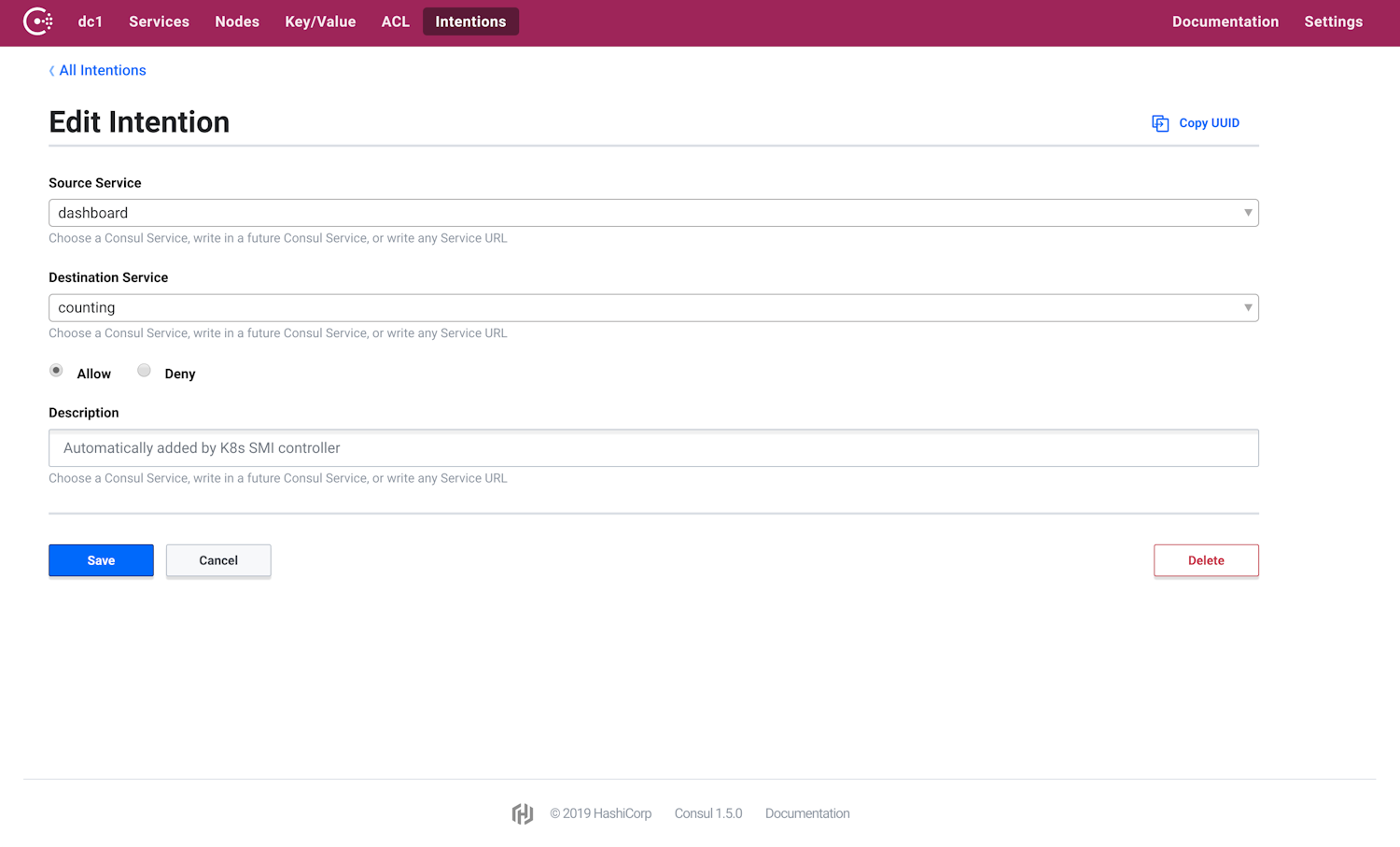Click the back chevron beside All Intentions

[51, 70]
